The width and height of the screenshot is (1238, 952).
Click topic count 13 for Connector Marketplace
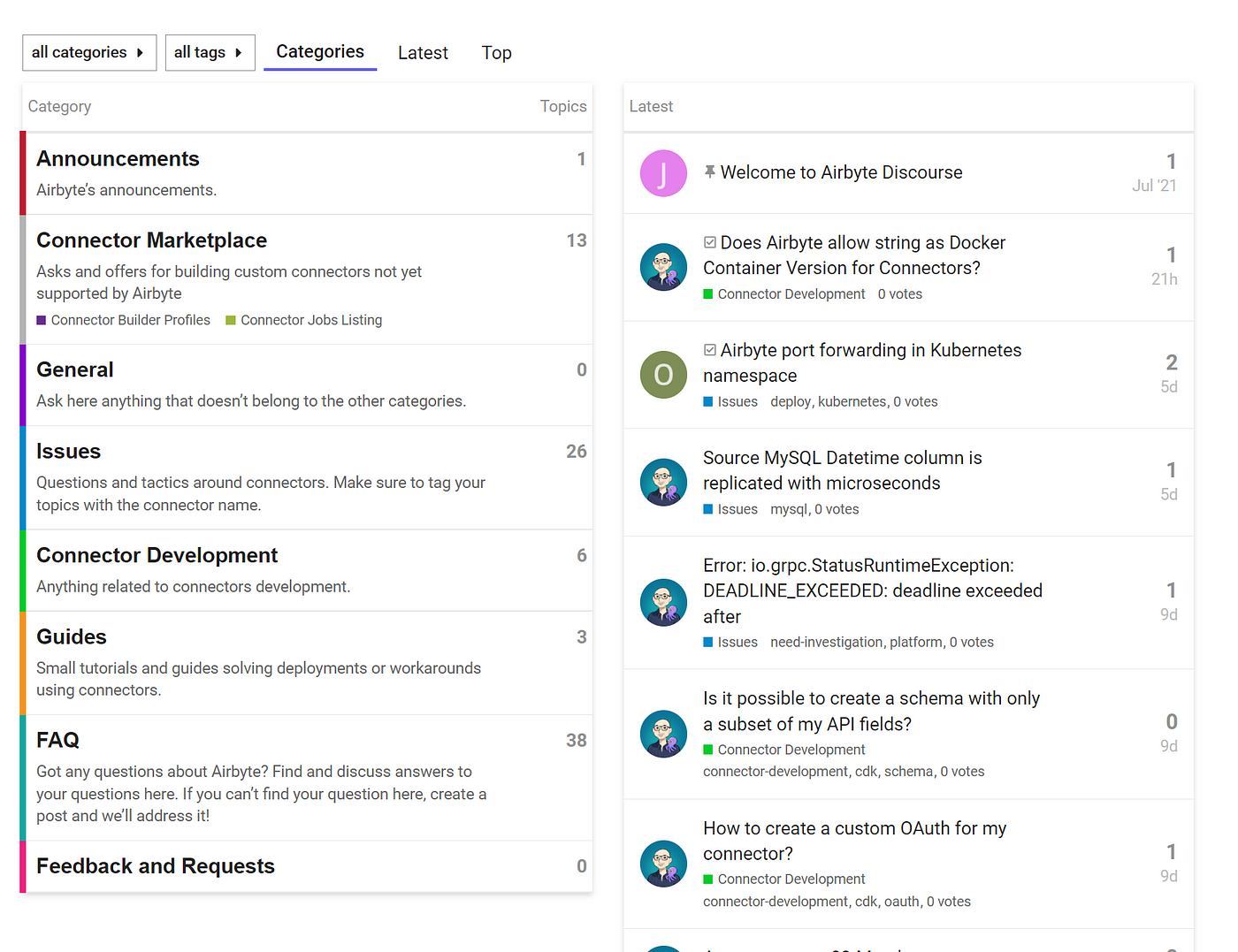coord(577,240)
